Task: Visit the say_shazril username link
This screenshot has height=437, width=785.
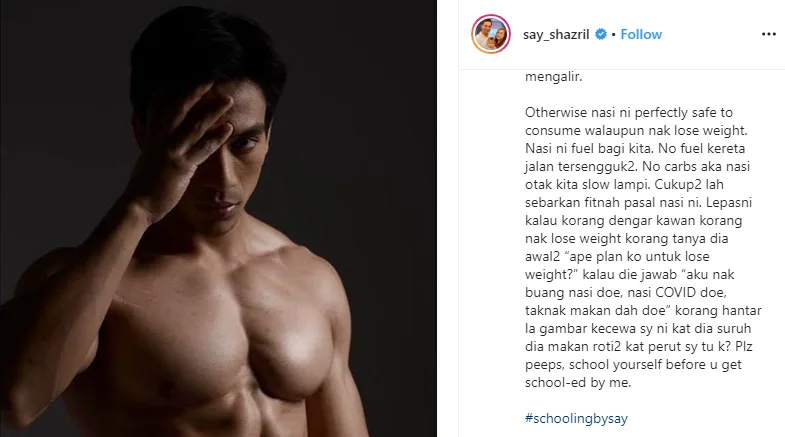Action: click(556, 35)
